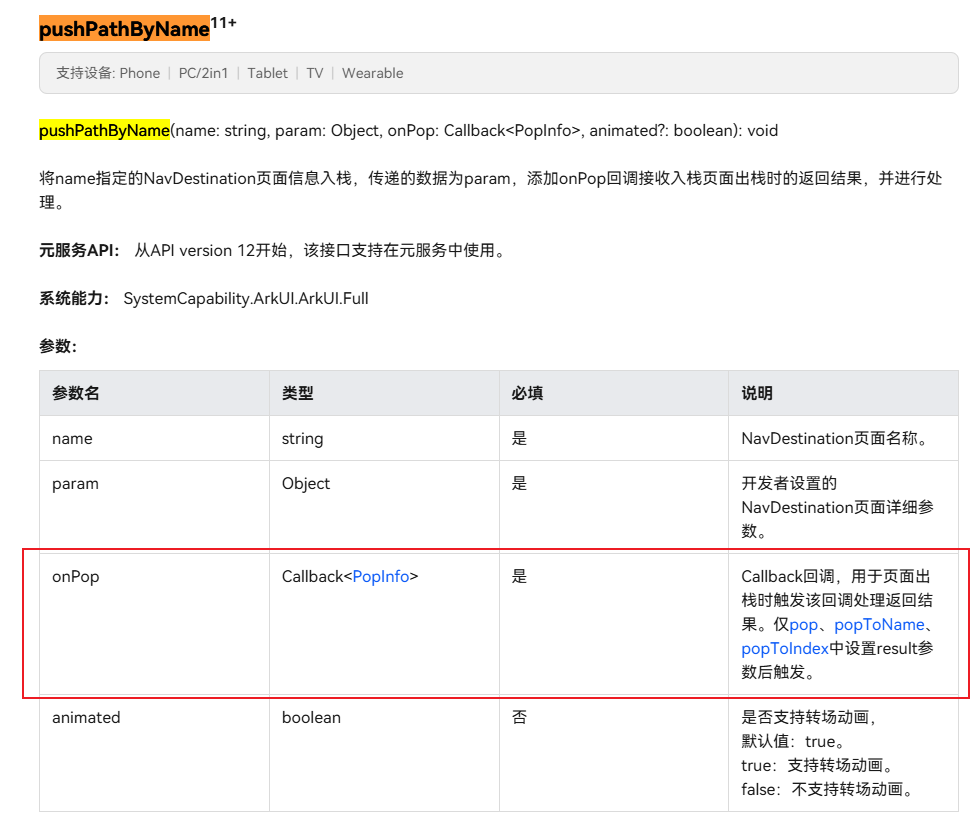Open the PopInfo type link

pos(380,577)
